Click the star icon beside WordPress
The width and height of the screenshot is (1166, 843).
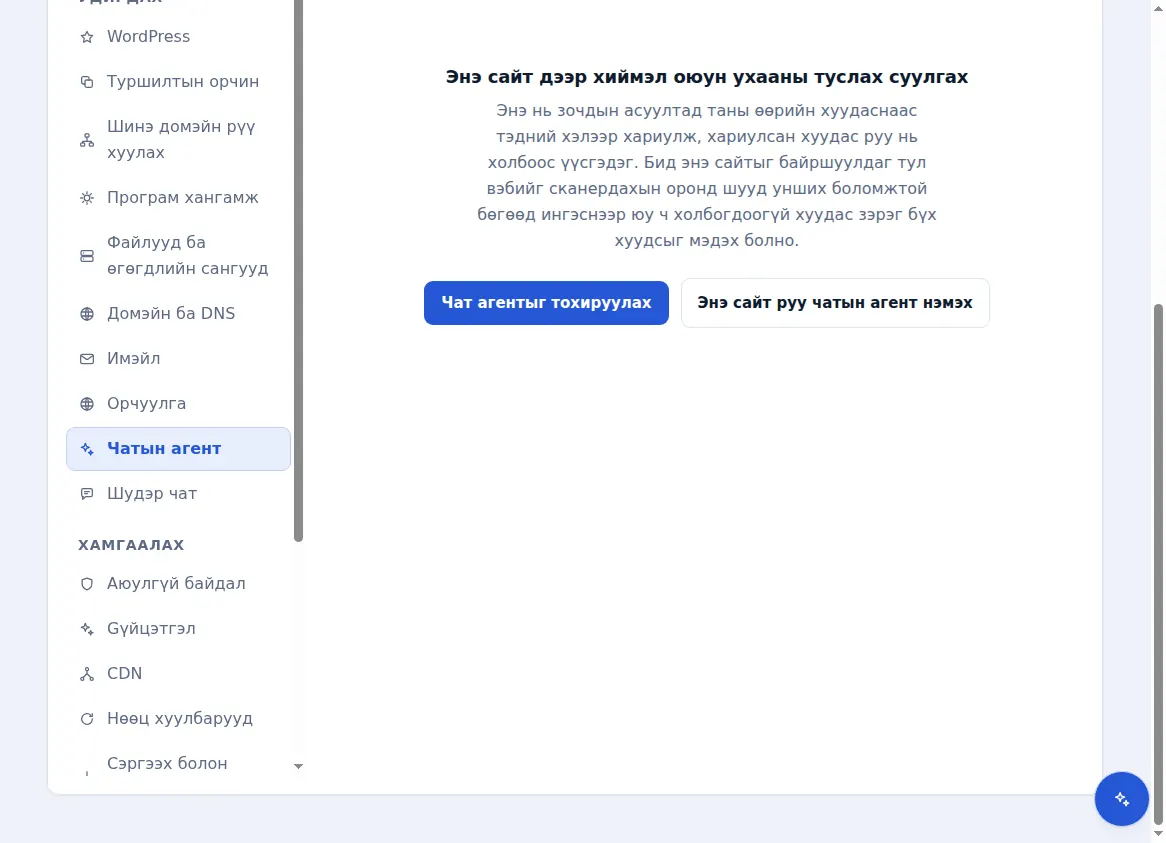click(87, 37)
